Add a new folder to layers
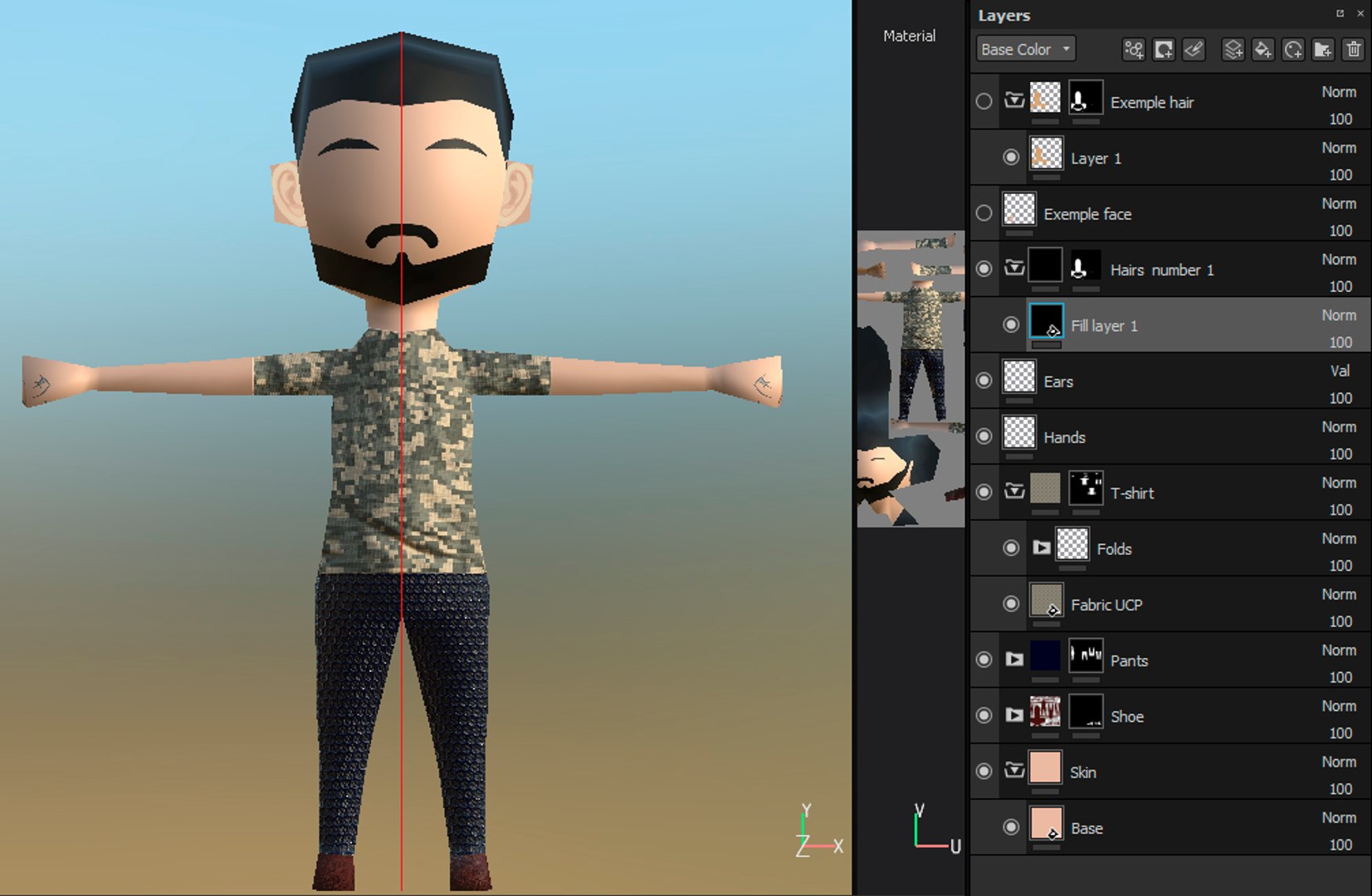 point(1323,50)
